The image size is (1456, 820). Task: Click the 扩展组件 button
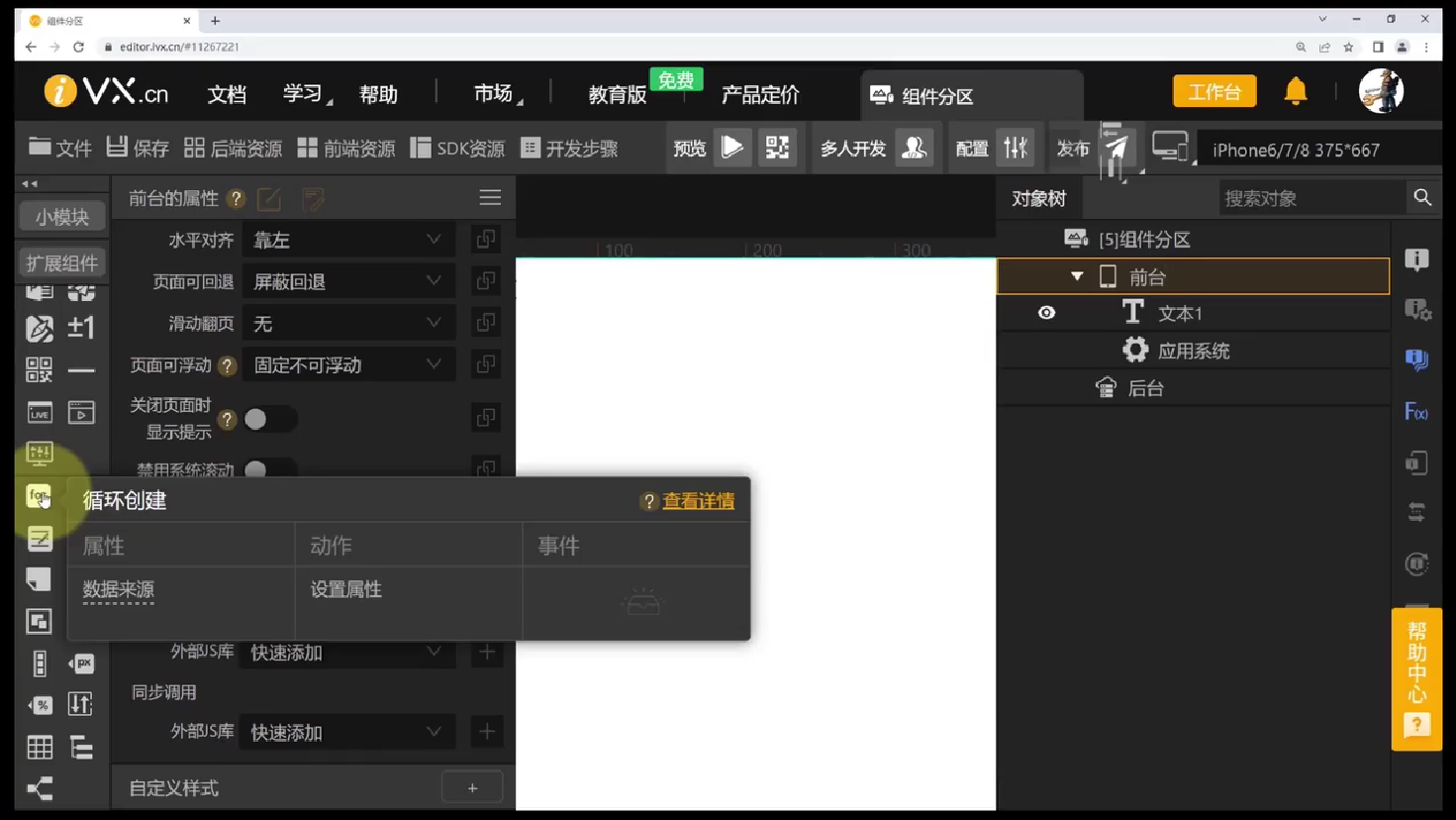(61, 262)
